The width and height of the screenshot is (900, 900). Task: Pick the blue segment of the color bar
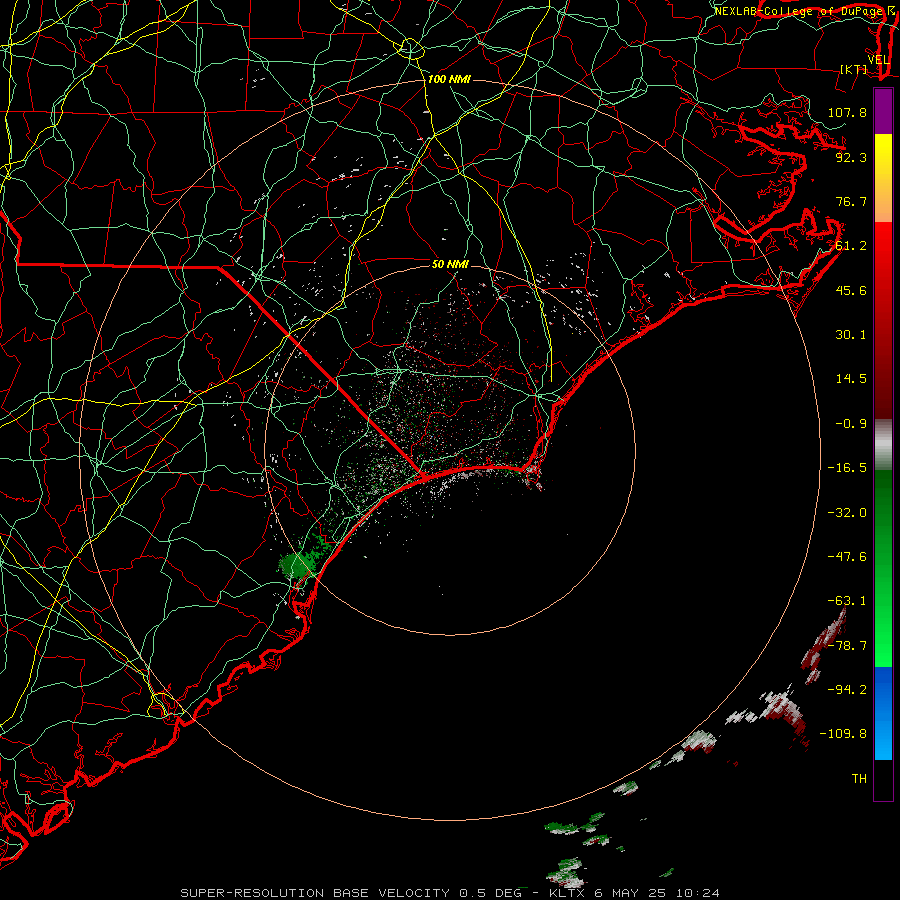pos(883,713)
